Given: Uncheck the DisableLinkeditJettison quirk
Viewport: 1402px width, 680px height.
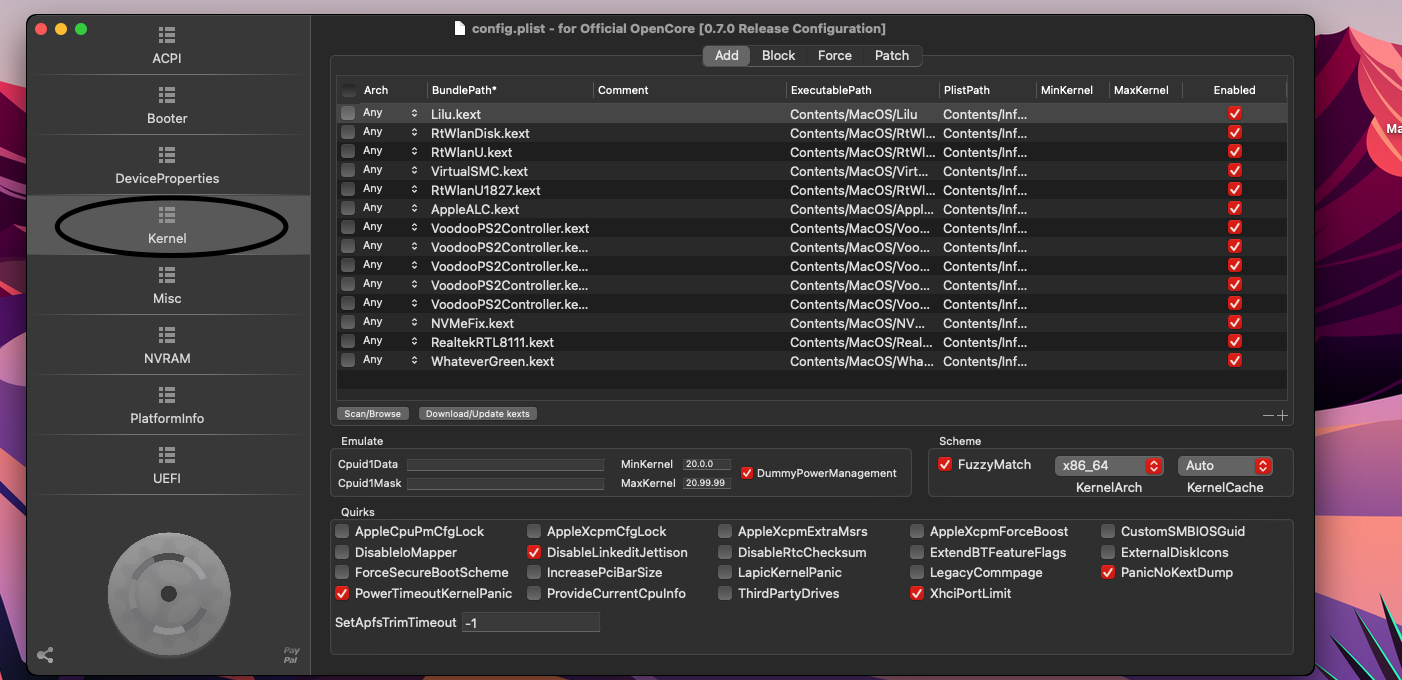Looking at the screenshot, I should pos(535,552).
